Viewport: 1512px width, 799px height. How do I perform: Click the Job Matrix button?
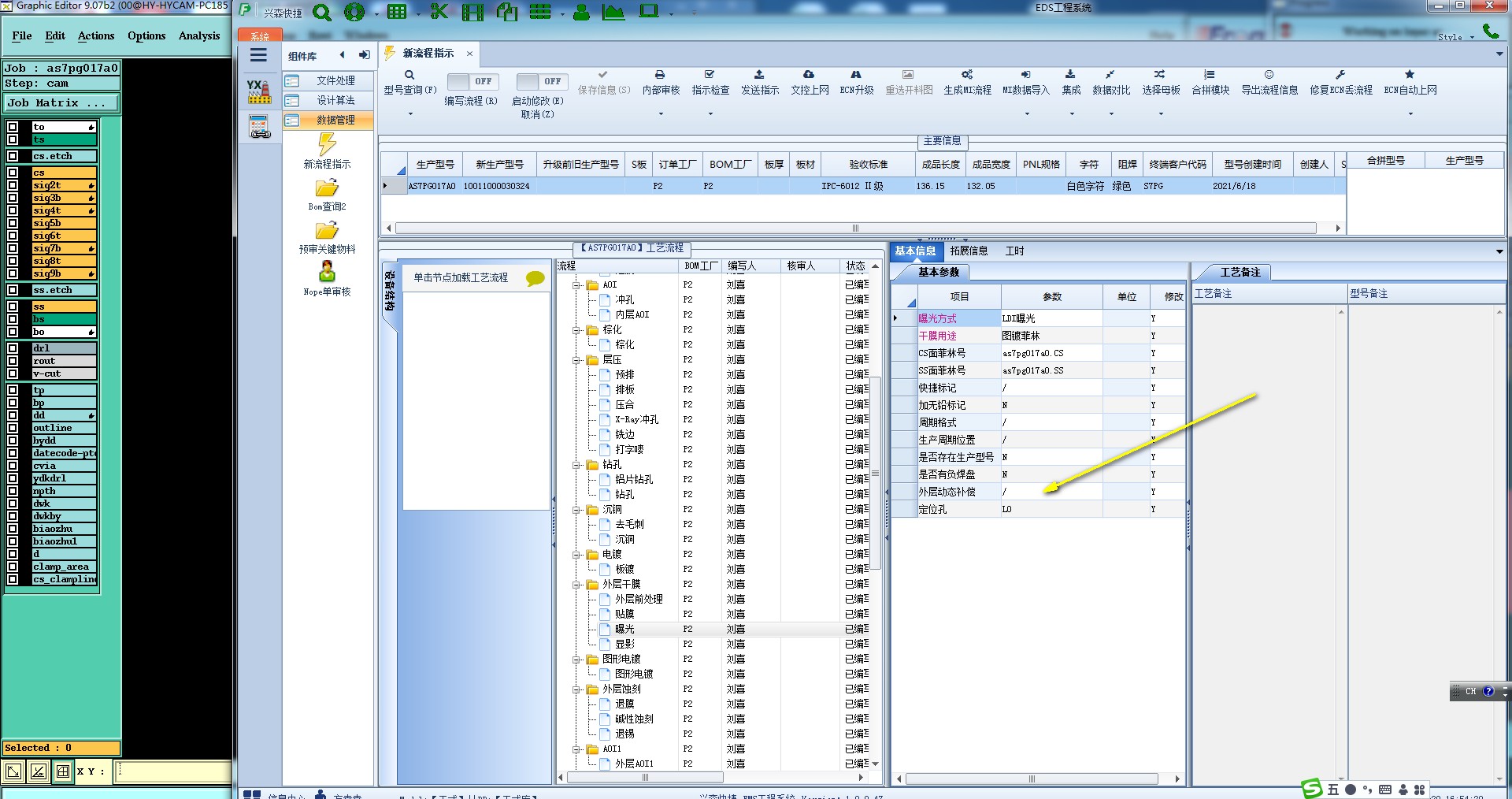(61, 102)
